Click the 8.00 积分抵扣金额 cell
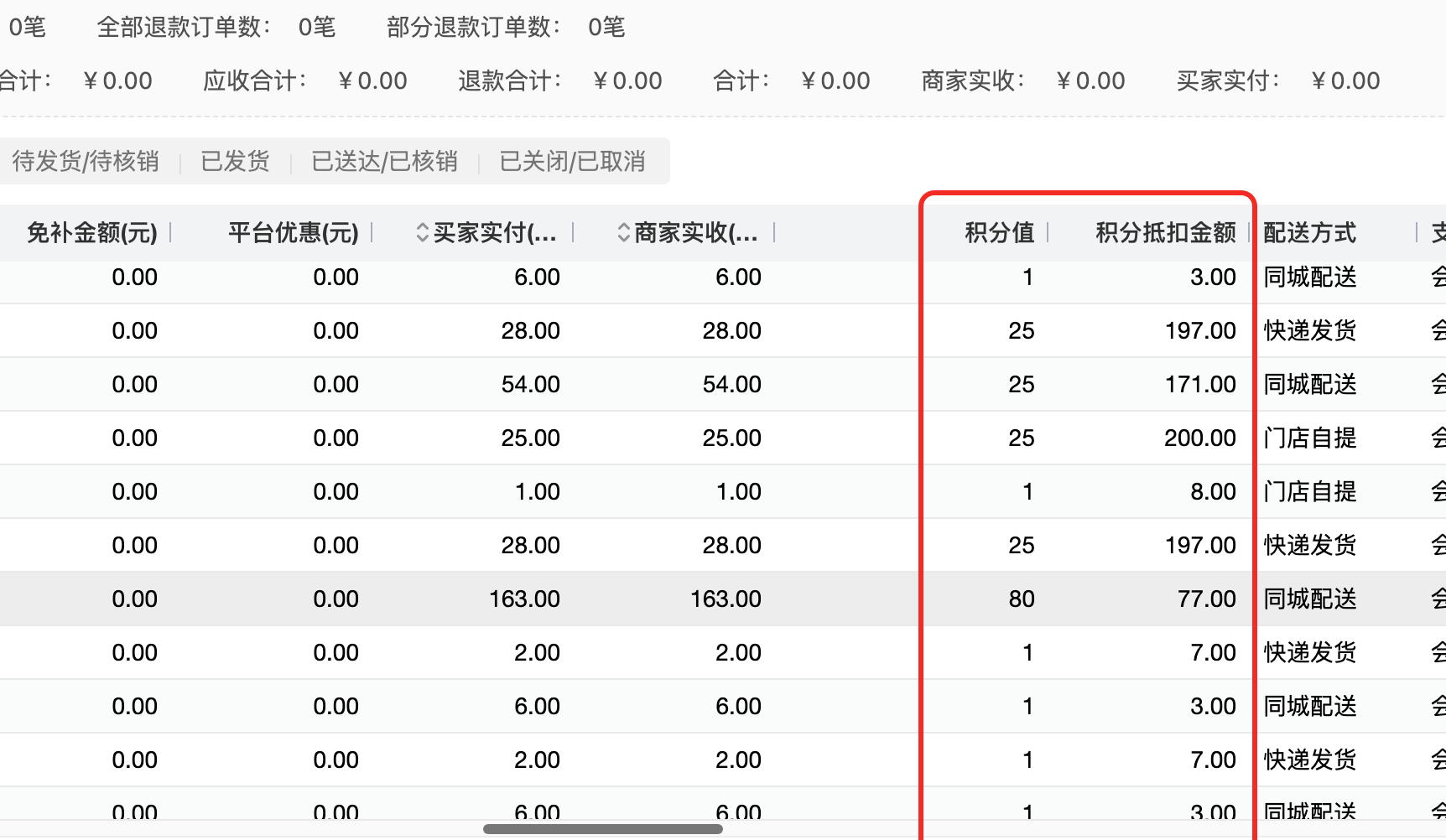This screenshot has width=1446, height=840. tap(1213, 491)
